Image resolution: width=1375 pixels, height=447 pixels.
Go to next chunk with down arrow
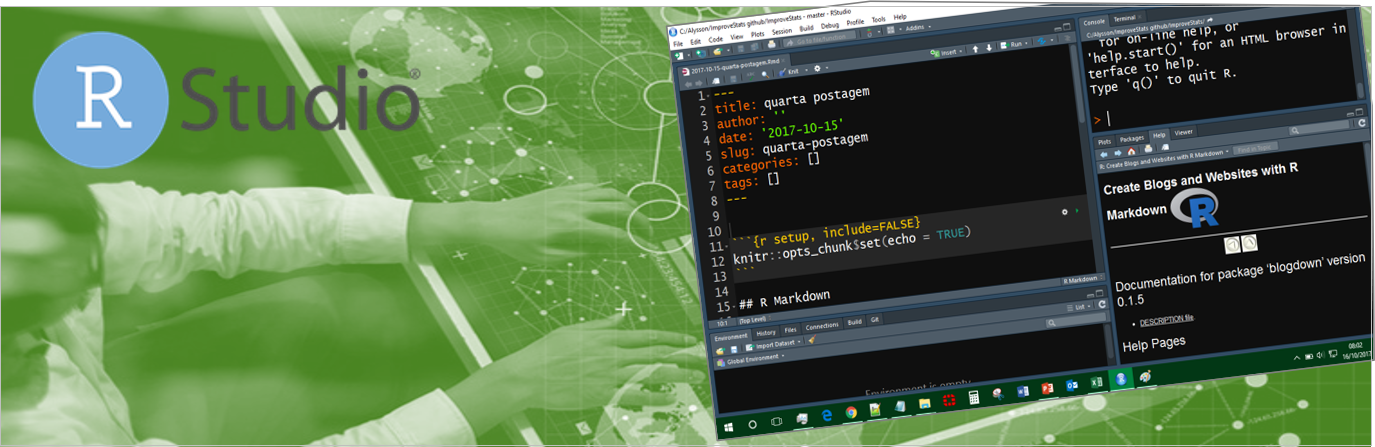989,48
